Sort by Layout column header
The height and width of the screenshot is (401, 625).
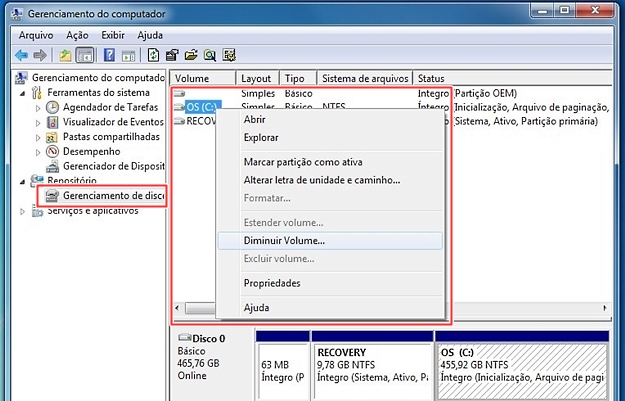tap(258, 78)
